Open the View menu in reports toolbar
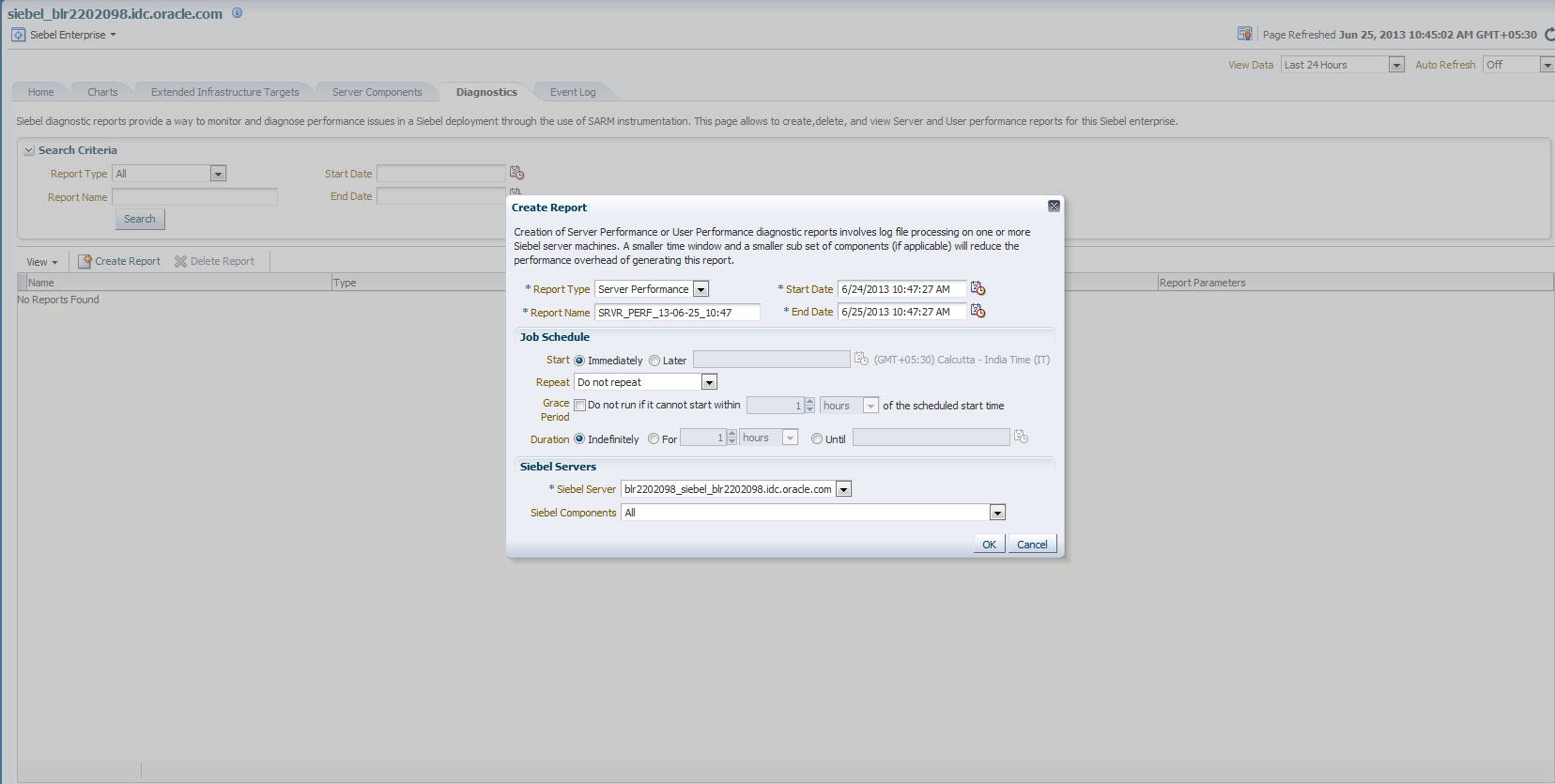The image size is (1555, 784). click(x=42, y=262)
